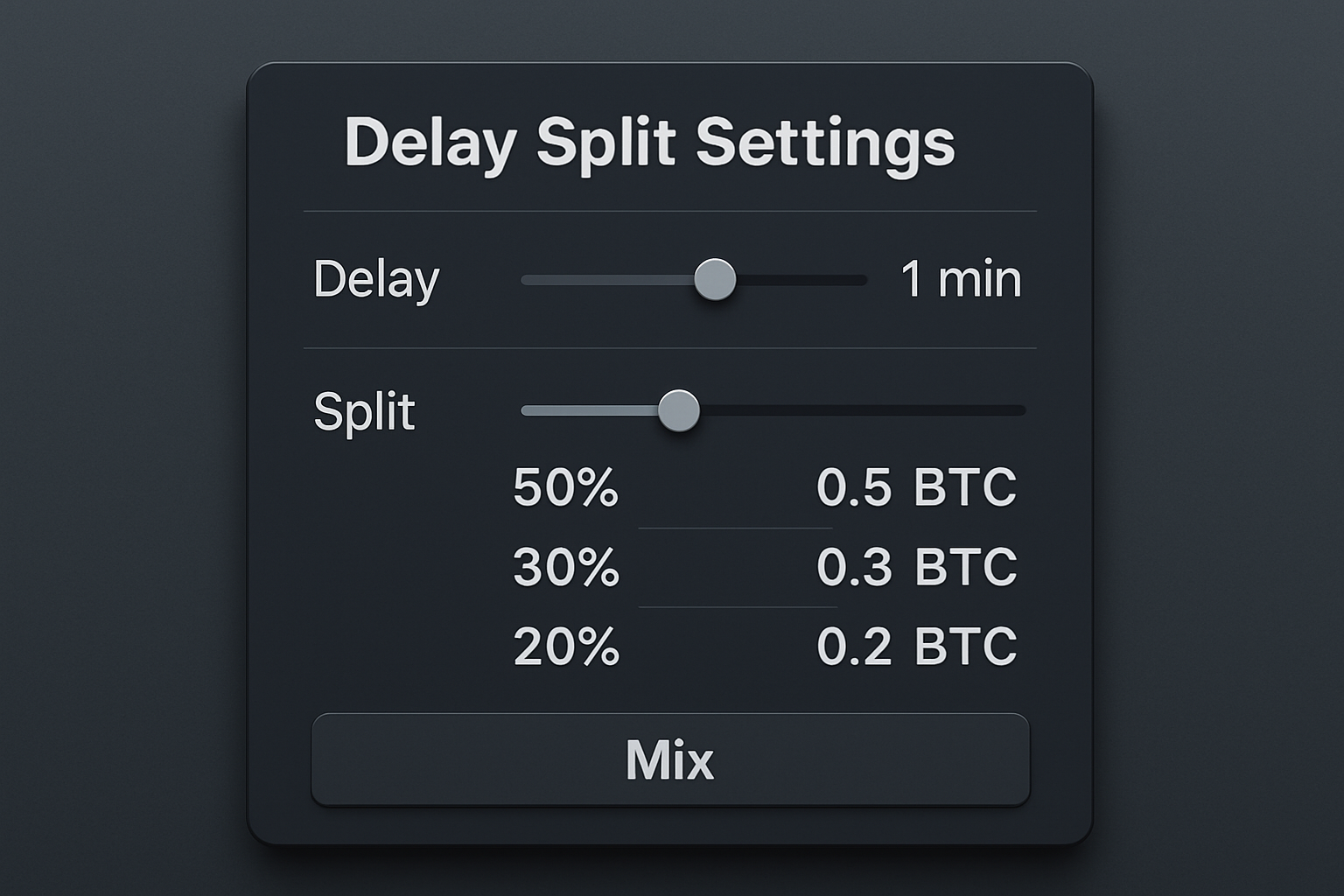Click the 0.3 BTC amount
Image resolution: width=1344 pixels, height=896 pixels.
coord(917,567)
